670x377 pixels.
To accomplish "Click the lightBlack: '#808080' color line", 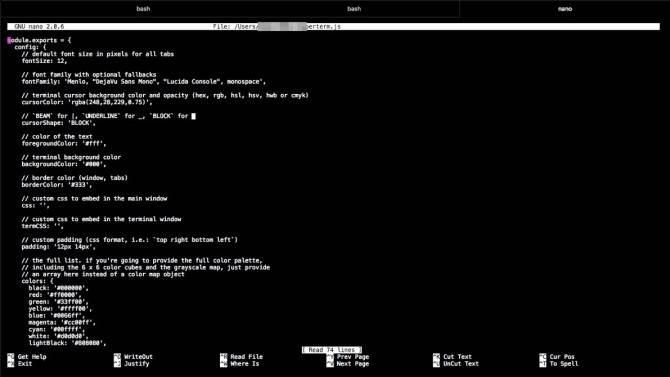I will coord(68,343).
